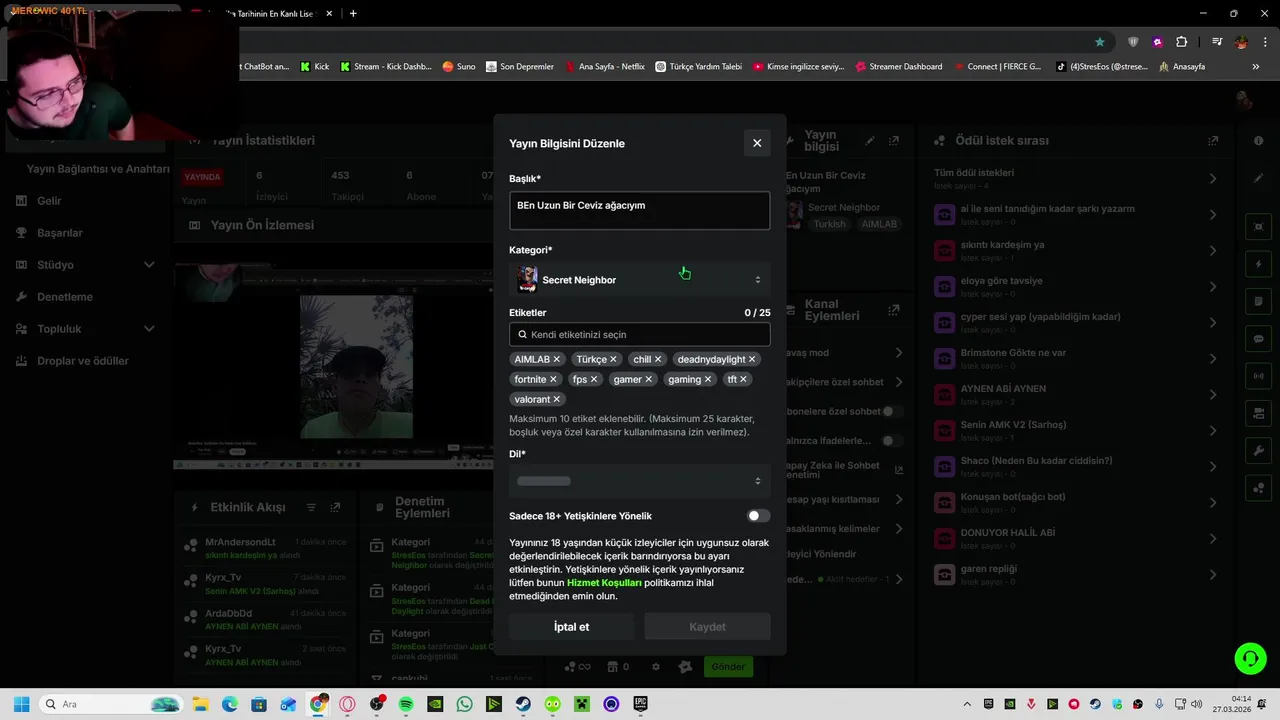The image size is (1280, 720).
Task: Remove the fortnite tag
Action: [x=553, y=379]
